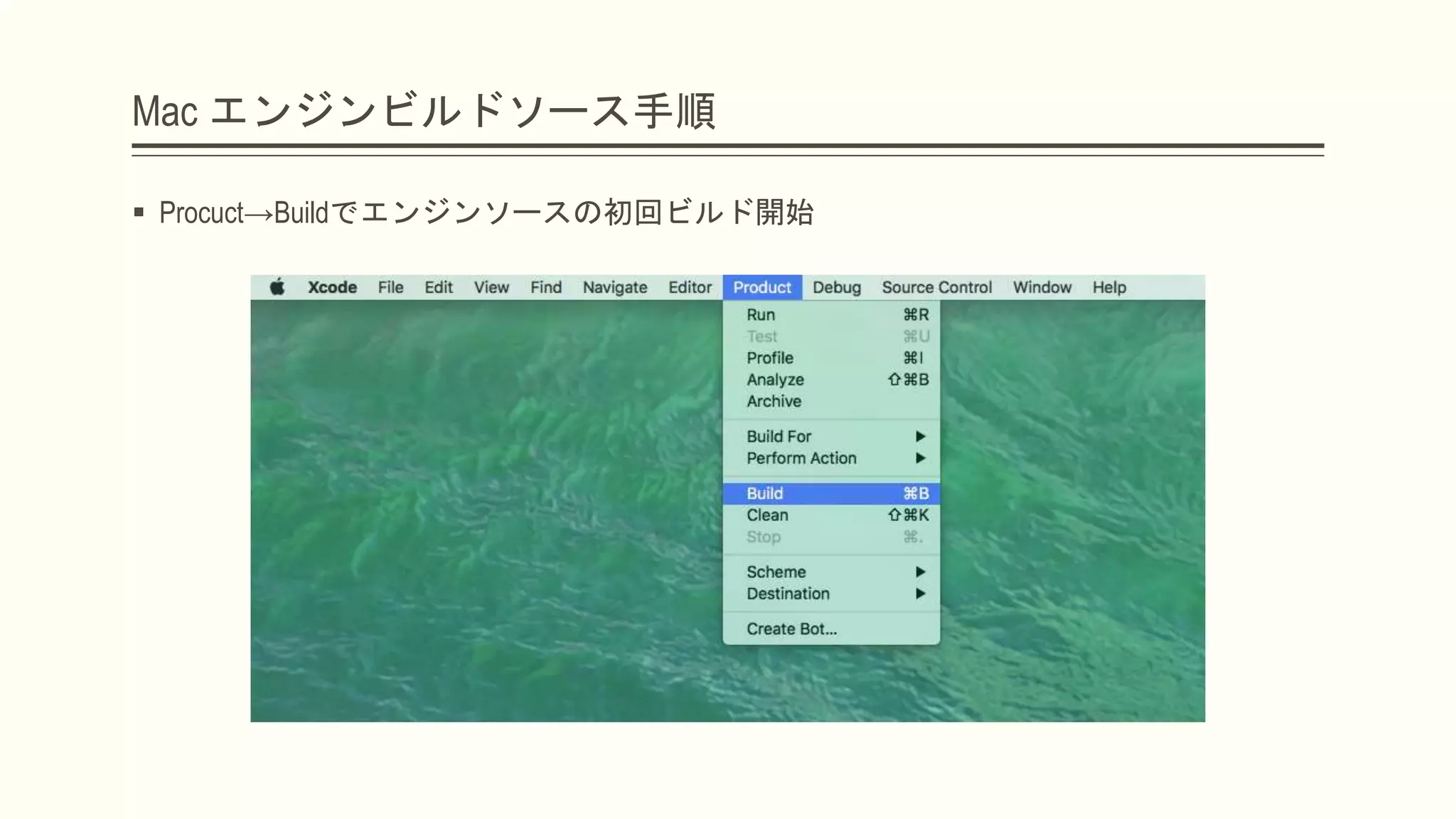The width and height of the screenshot is (1456, 819).
Task: Open the Source Control menu
Action: (936, 287)
